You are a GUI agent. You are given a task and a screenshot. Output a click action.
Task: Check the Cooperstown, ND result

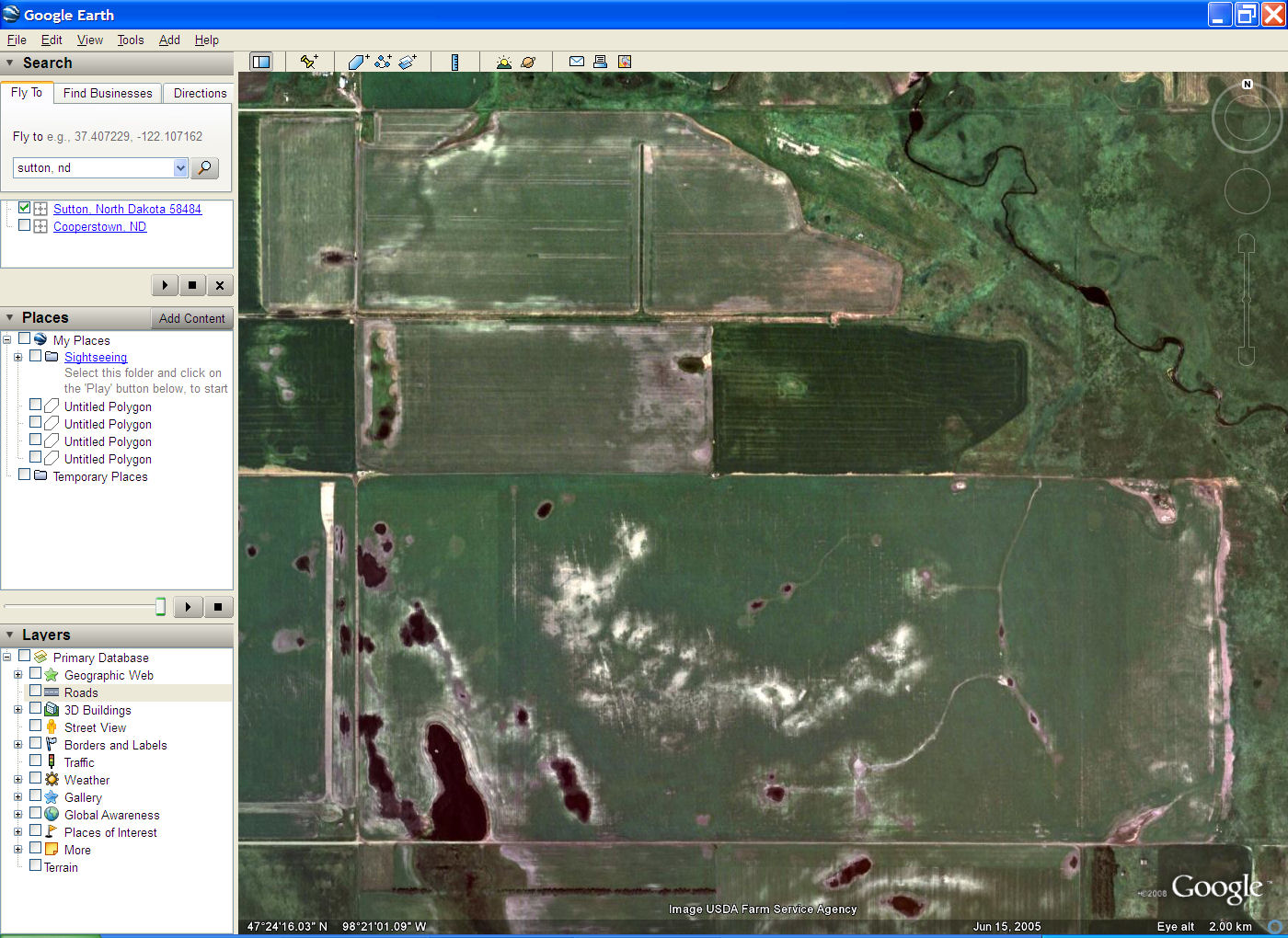click(25, 225)
